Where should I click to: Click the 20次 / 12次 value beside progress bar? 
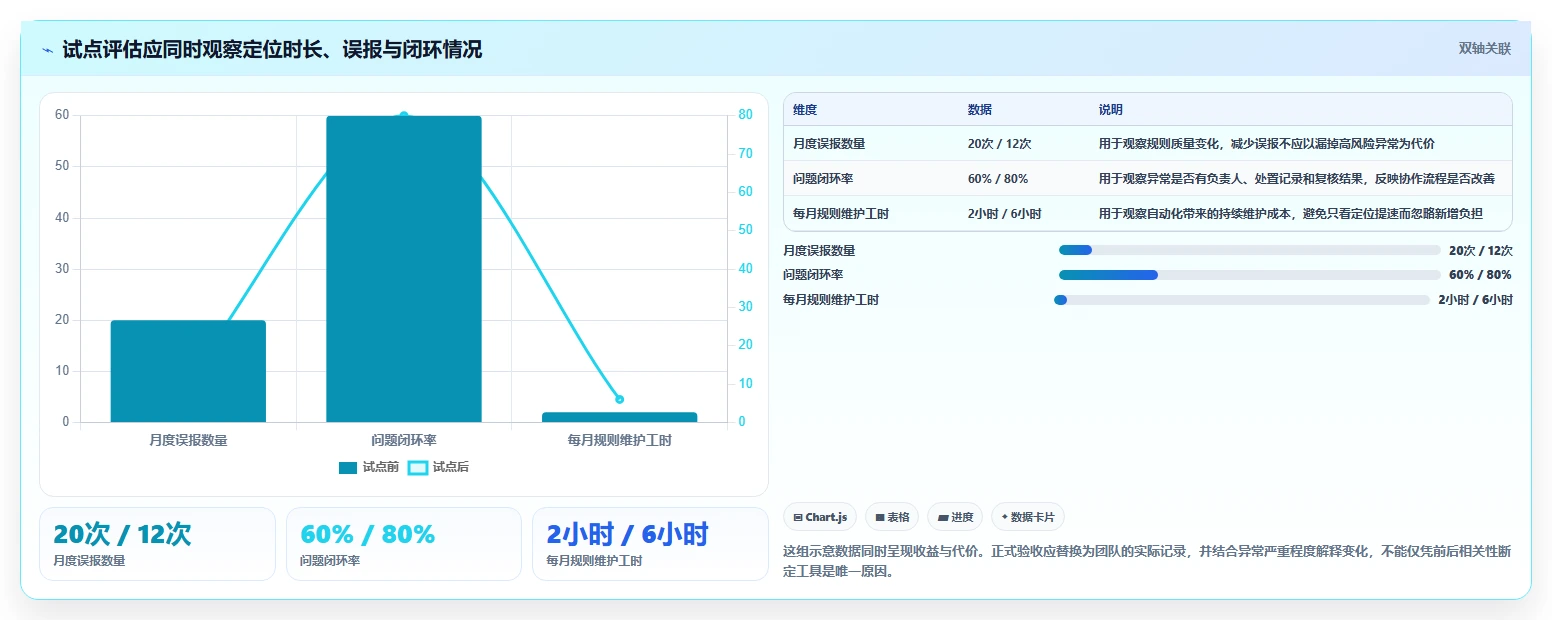coord(1480,251)
